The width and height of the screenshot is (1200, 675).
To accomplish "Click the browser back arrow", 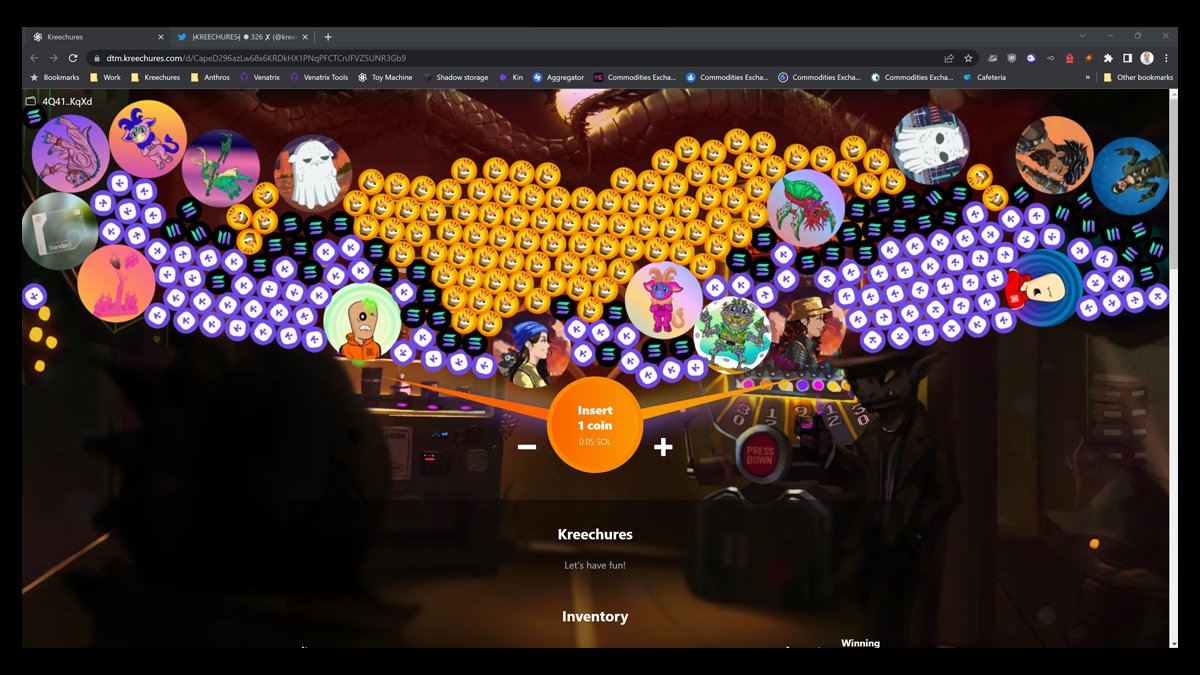I will 35,58.
